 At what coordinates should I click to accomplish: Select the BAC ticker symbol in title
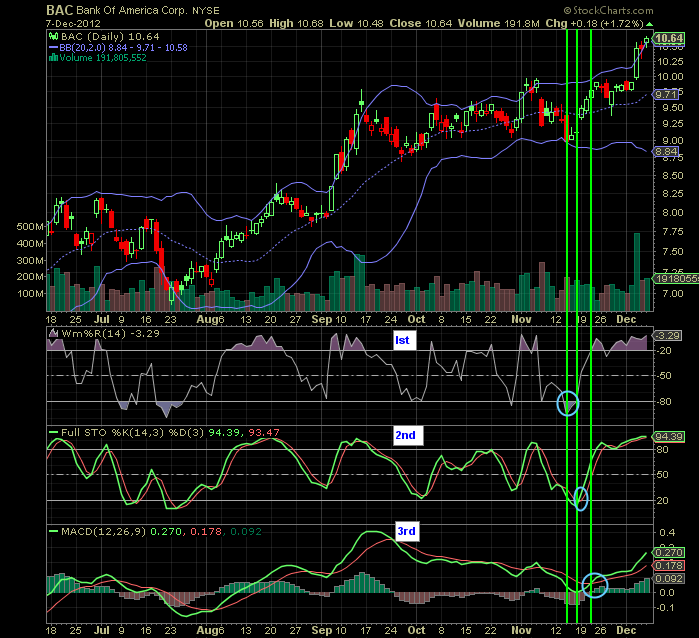[59, 10]
